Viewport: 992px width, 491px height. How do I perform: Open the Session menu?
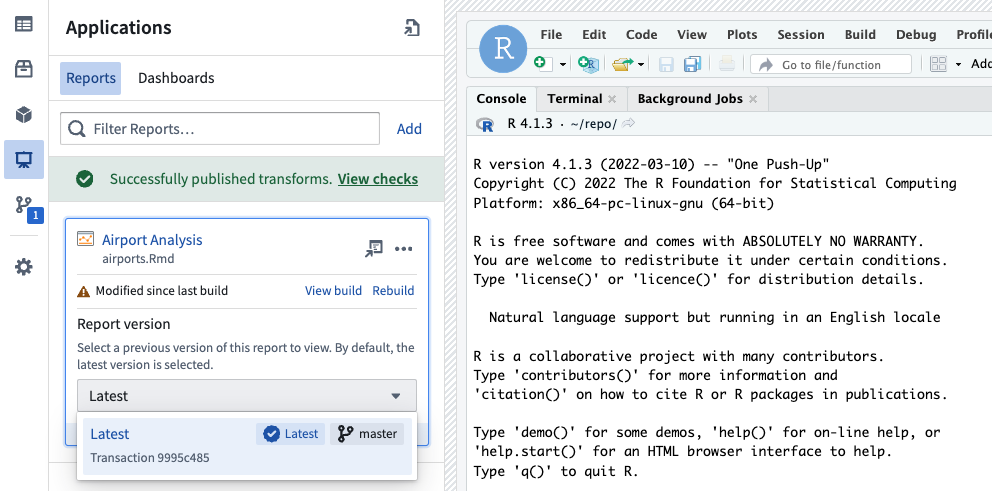(801, 35)
